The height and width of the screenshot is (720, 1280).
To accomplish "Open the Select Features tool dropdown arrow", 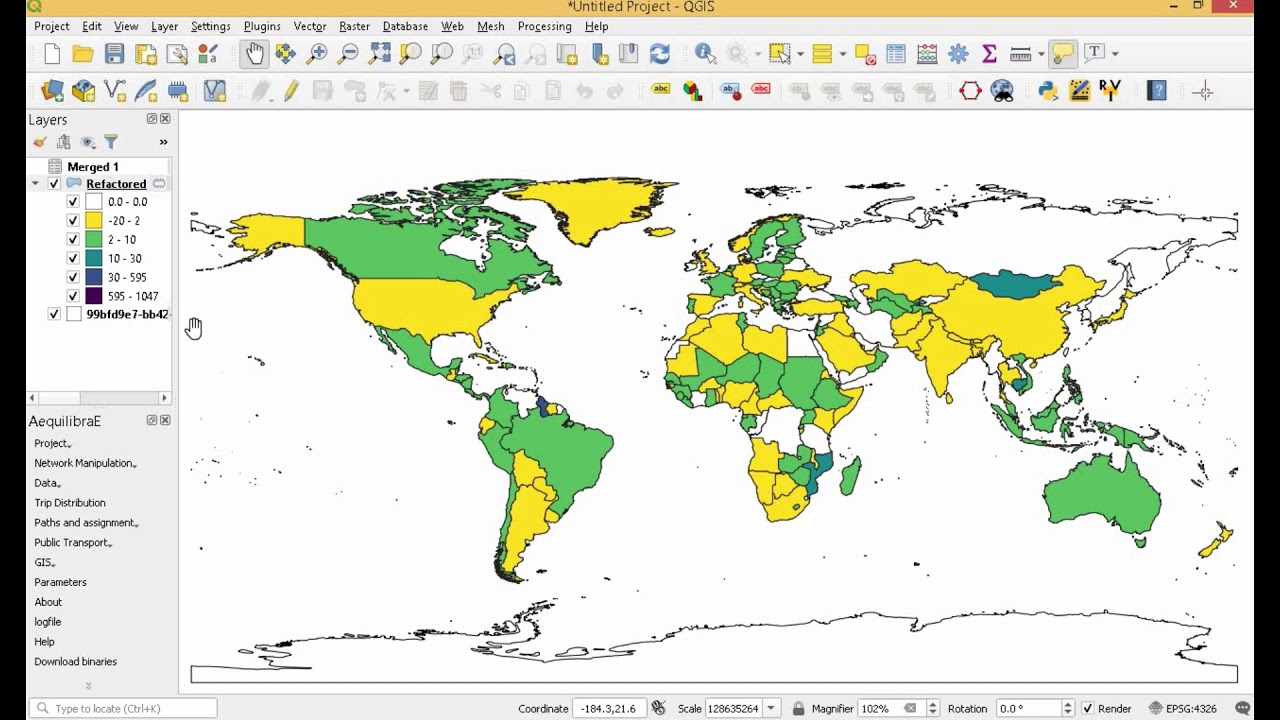I will [800, 54].
